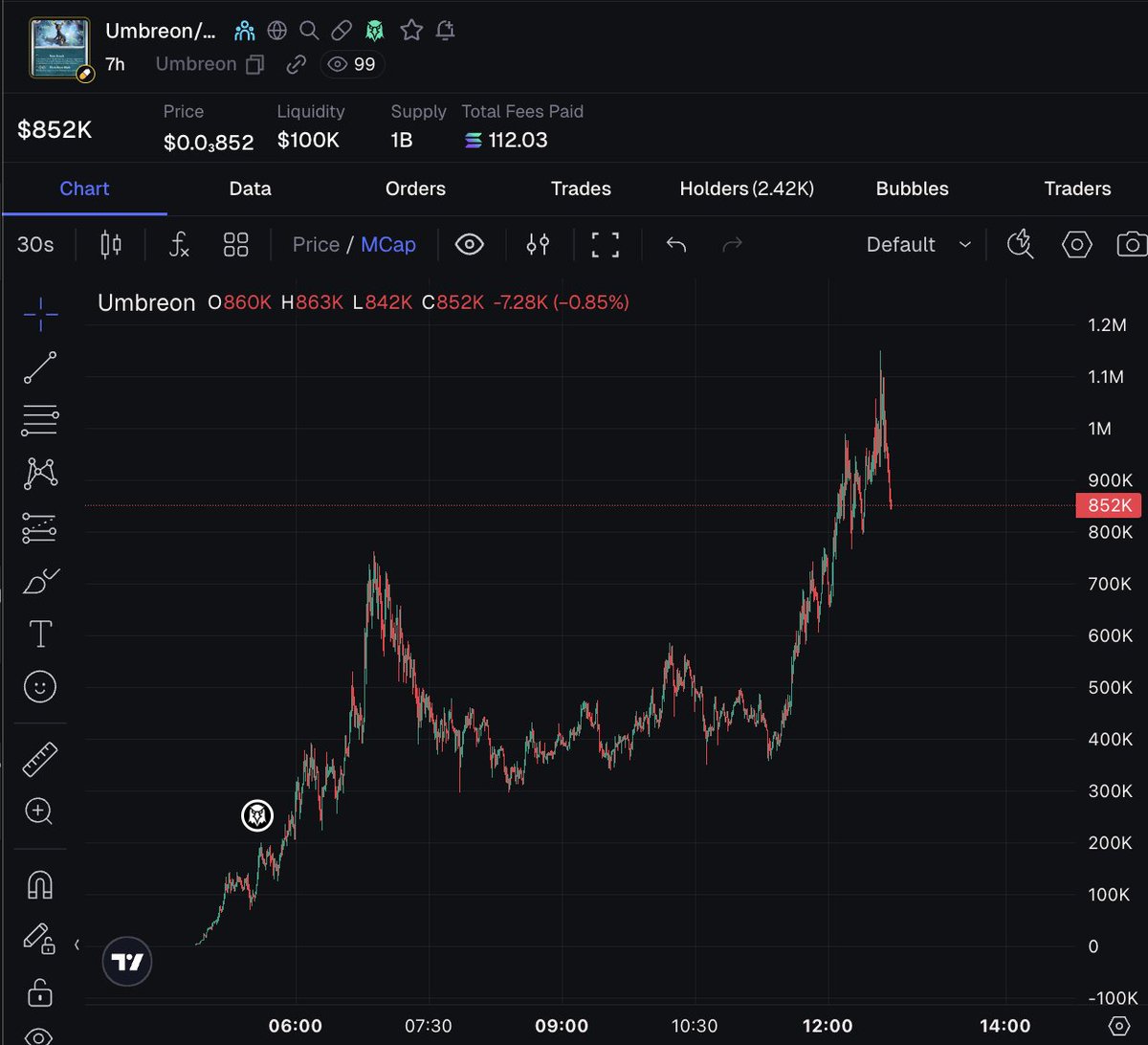The width and height of the screenshot is (1148, 1045).
Task: Click the quick search lightning icon
Action: 1021,245
